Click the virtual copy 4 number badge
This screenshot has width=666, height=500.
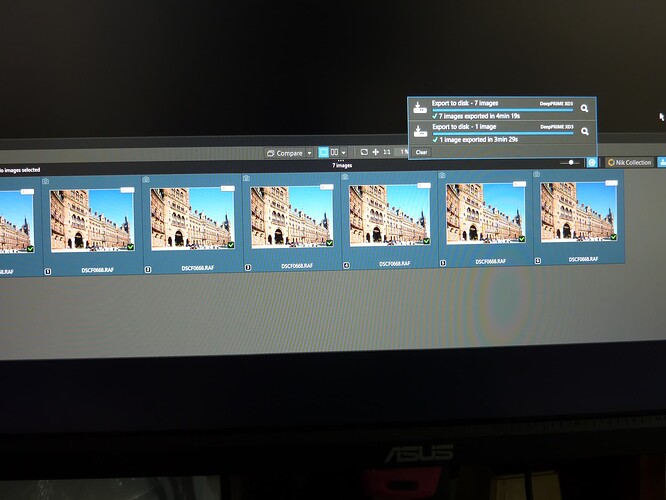346,266
